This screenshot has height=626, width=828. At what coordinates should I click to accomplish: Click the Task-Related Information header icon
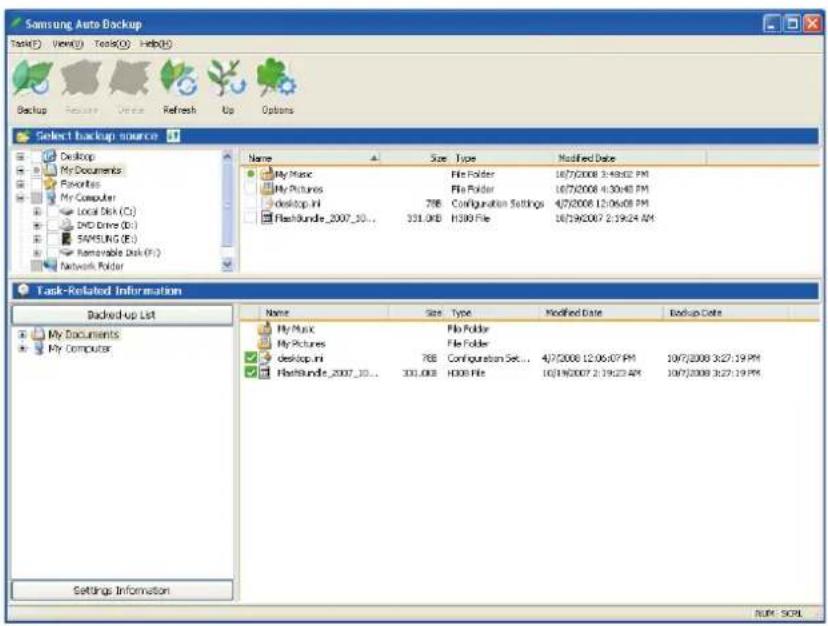(x=23, y=290)
